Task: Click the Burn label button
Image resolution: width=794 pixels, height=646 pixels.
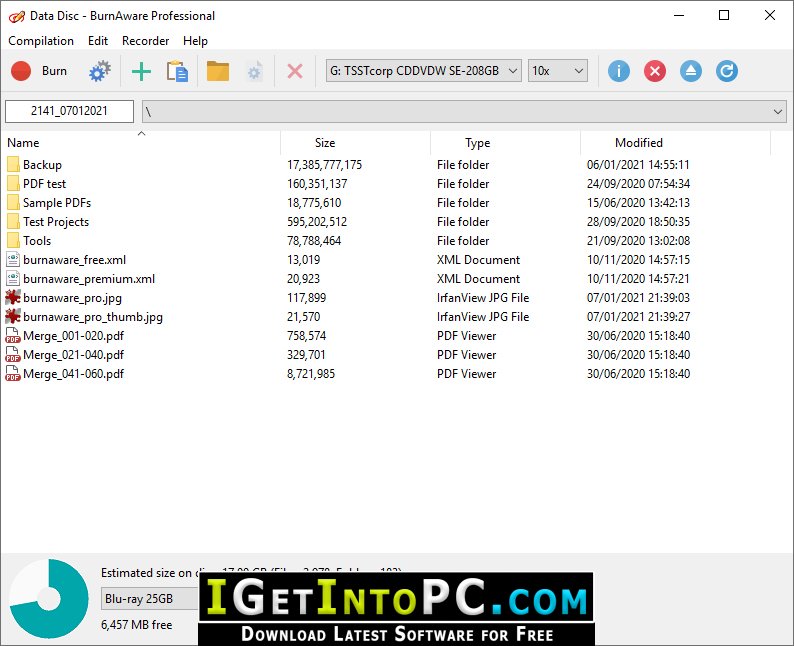Action: pyautogui.click(x=54, y=71)
